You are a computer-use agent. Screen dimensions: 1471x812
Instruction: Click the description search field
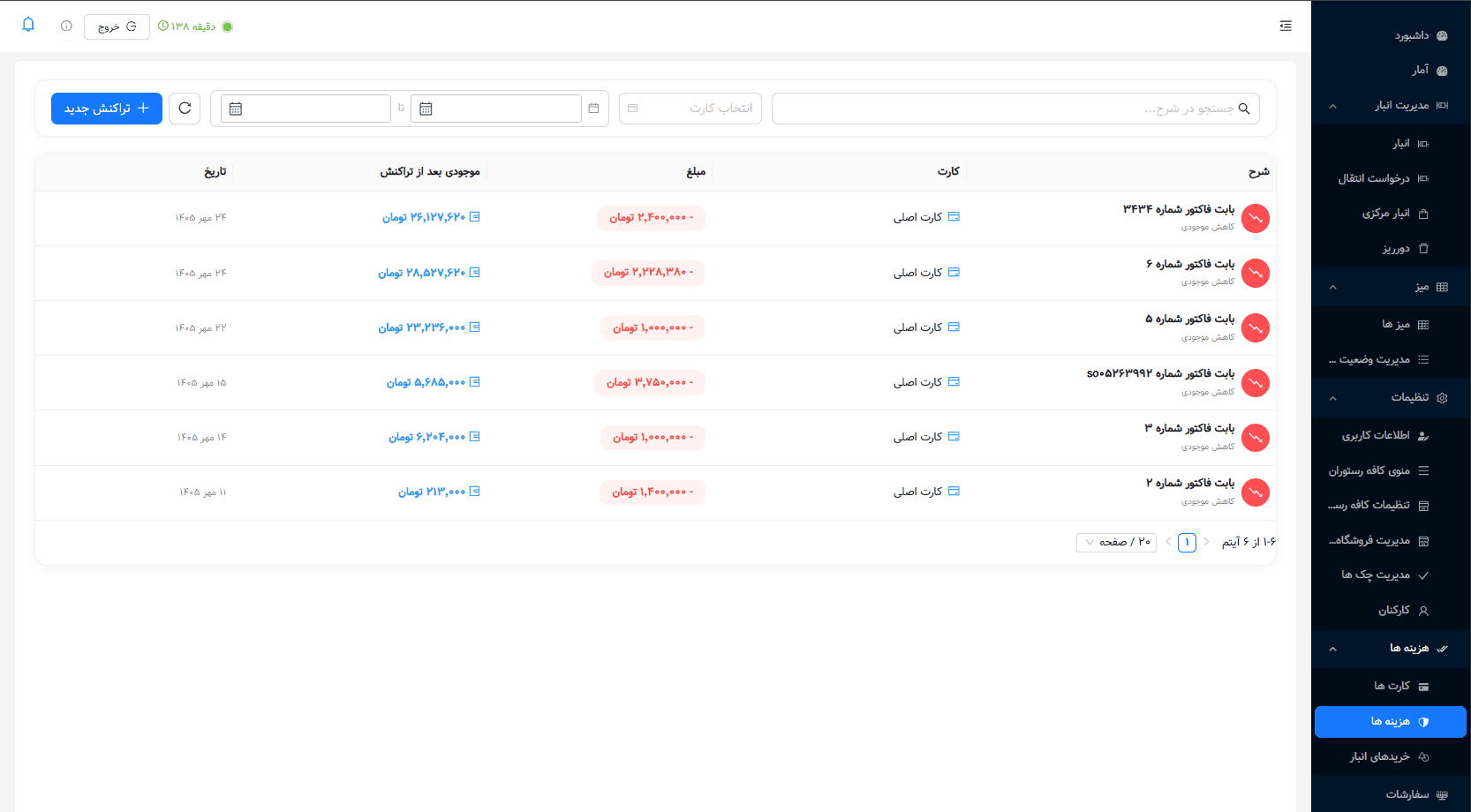tap(1015, 109)
